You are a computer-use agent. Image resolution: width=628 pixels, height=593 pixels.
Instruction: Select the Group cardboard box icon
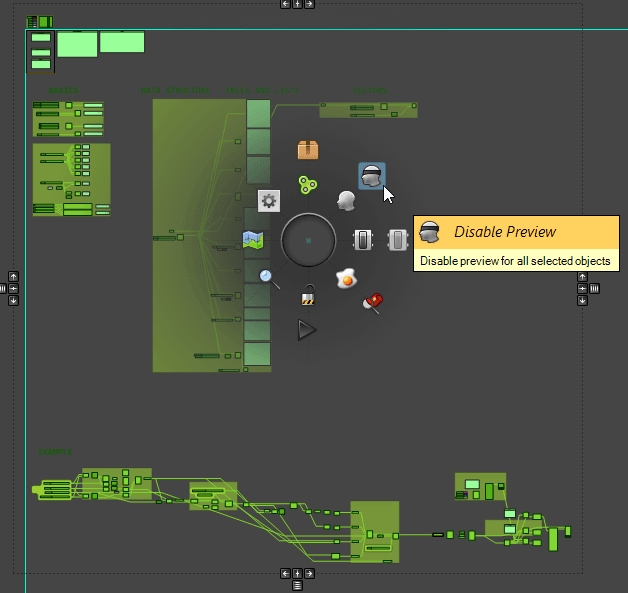(308, 150)
